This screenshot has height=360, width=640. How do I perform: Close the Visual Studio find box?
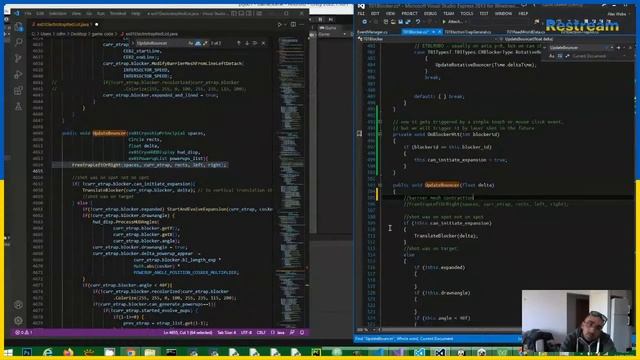[x=631, y=47]
